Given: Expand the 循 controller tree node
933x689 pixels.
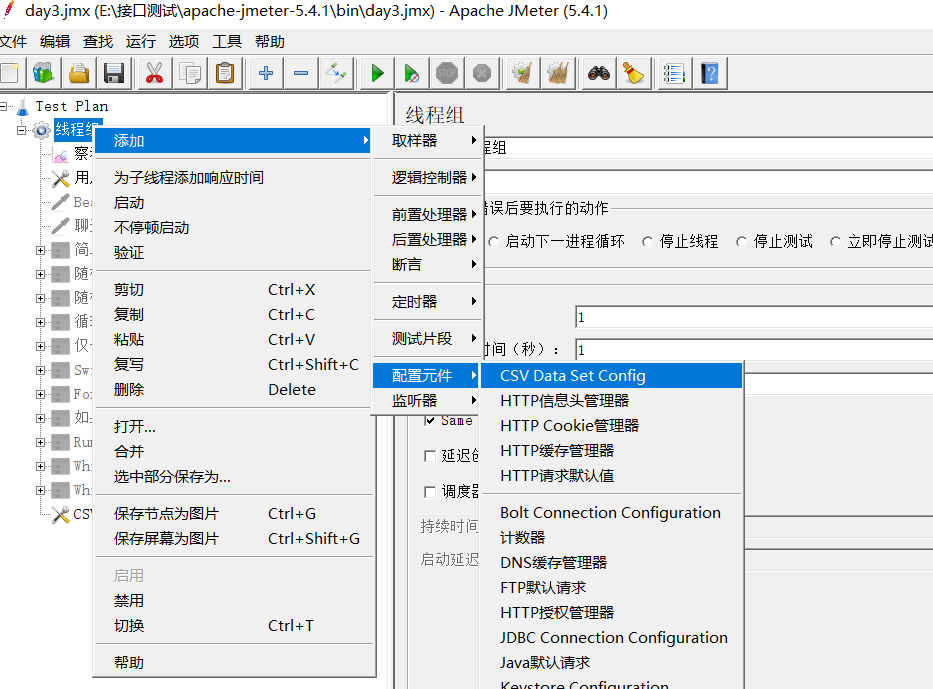Looking at the screenshot, I should point(40,322).
